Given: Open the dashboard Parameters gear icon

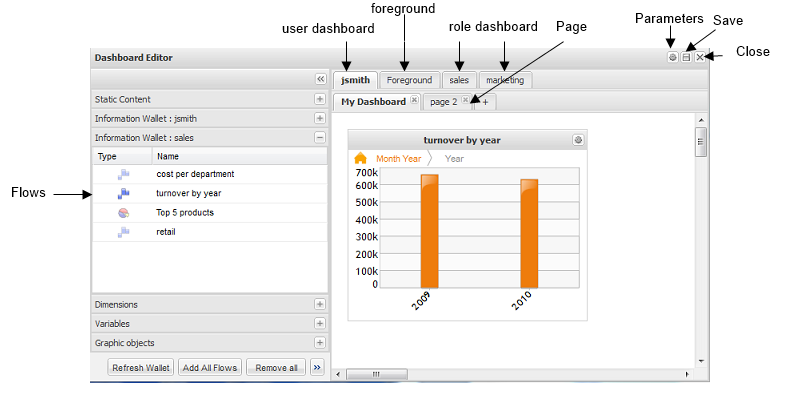Looking at the screenshot, I should [x=673, y=58].
